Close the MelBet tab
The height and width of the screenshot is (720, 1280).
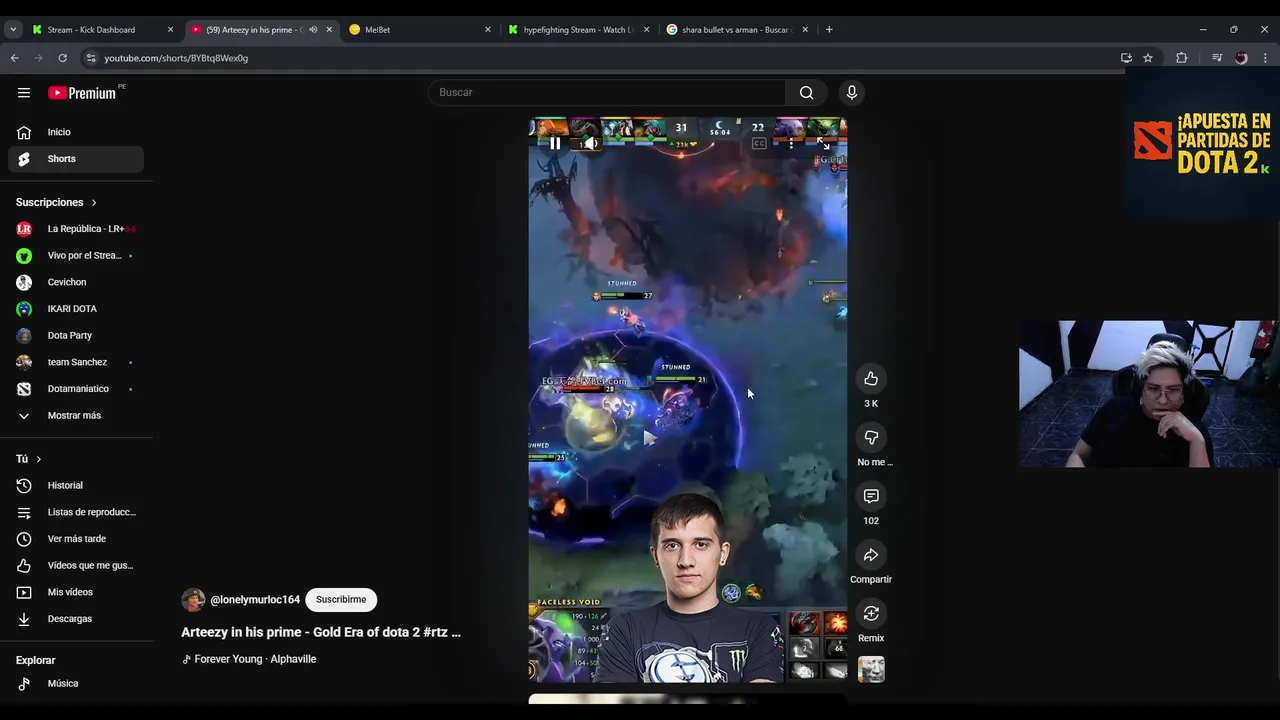[488, 30]
